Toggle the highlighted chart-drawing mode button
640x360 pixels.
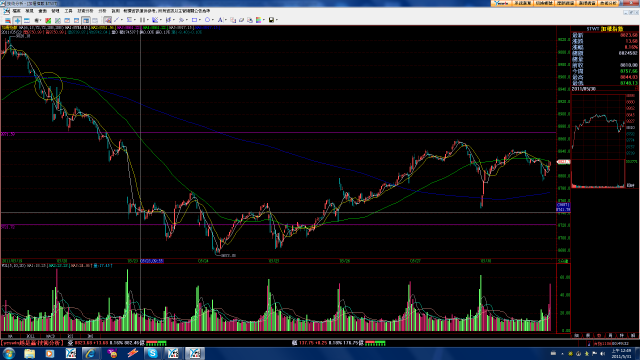coord(107,20)
